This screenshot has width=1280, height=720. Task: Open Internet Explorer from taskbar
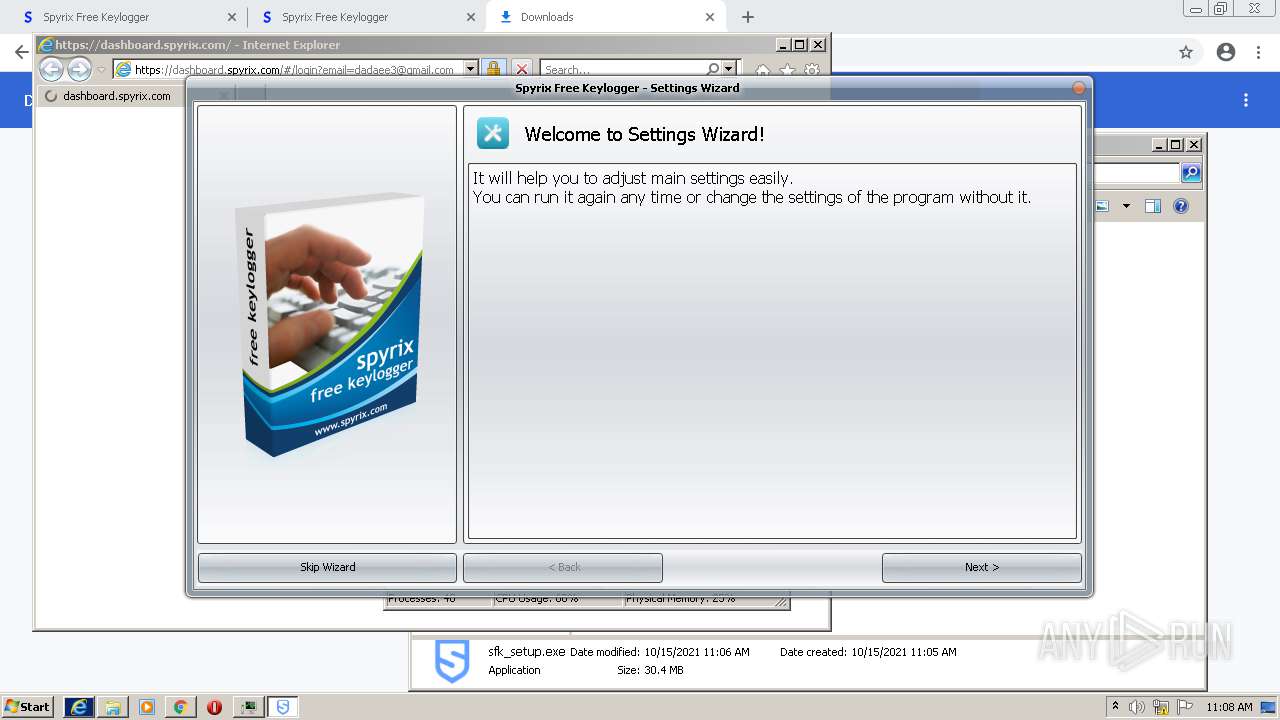pyautogui.click(x=79, y=707)
